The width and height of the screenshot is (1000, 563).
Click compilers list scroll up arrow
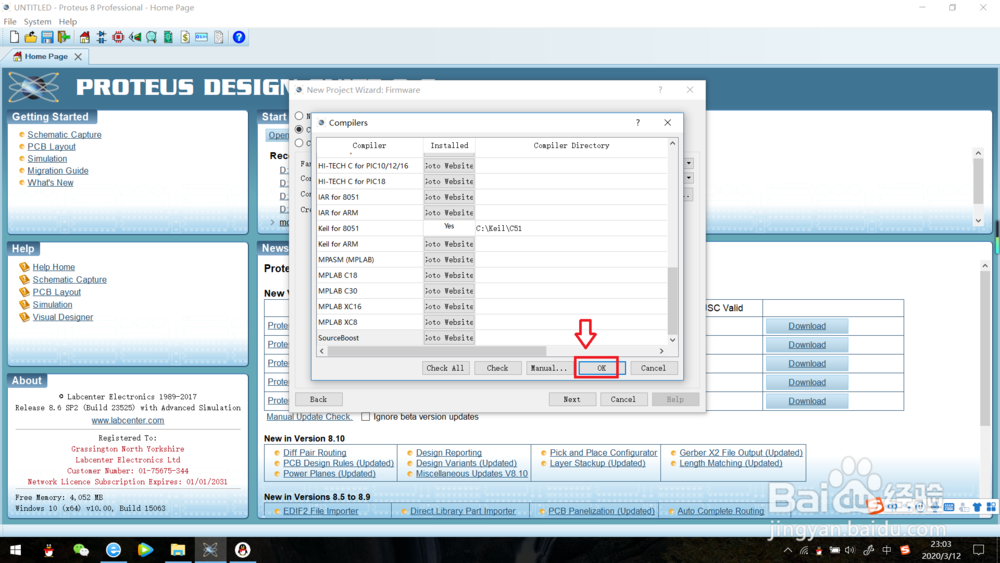coord(672,144)
